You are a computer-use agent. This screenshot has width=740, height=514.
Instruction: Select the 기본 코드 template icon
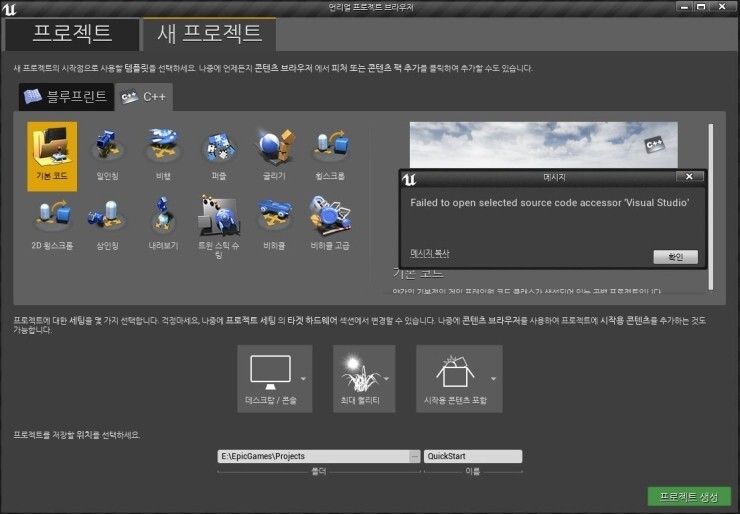click(52, 156)
